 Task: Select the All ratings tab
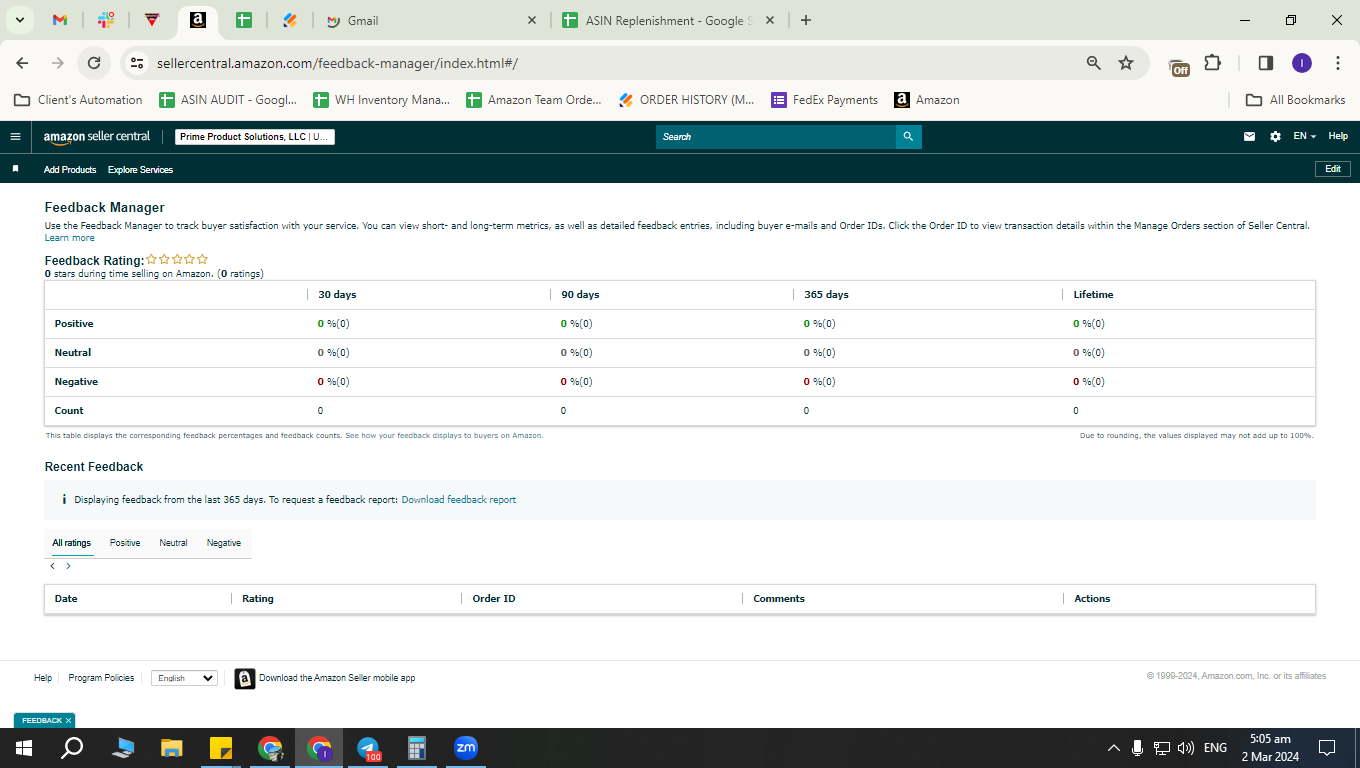pyautogui.click(x=72, y=543)
